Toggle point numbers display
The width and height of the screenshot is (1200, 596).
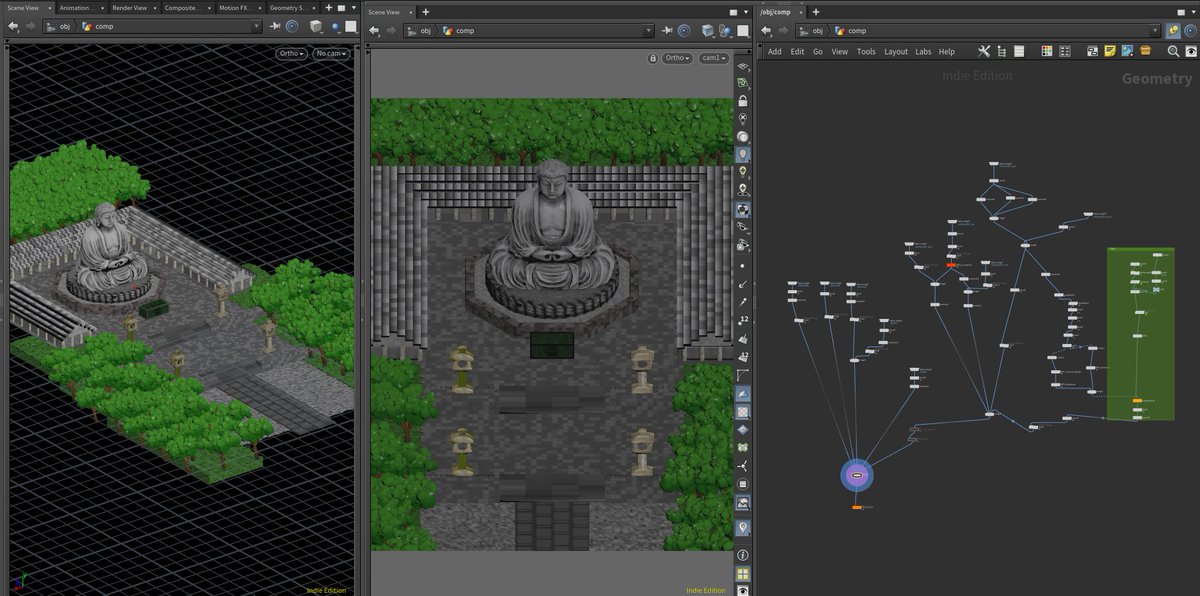(743, 320)
